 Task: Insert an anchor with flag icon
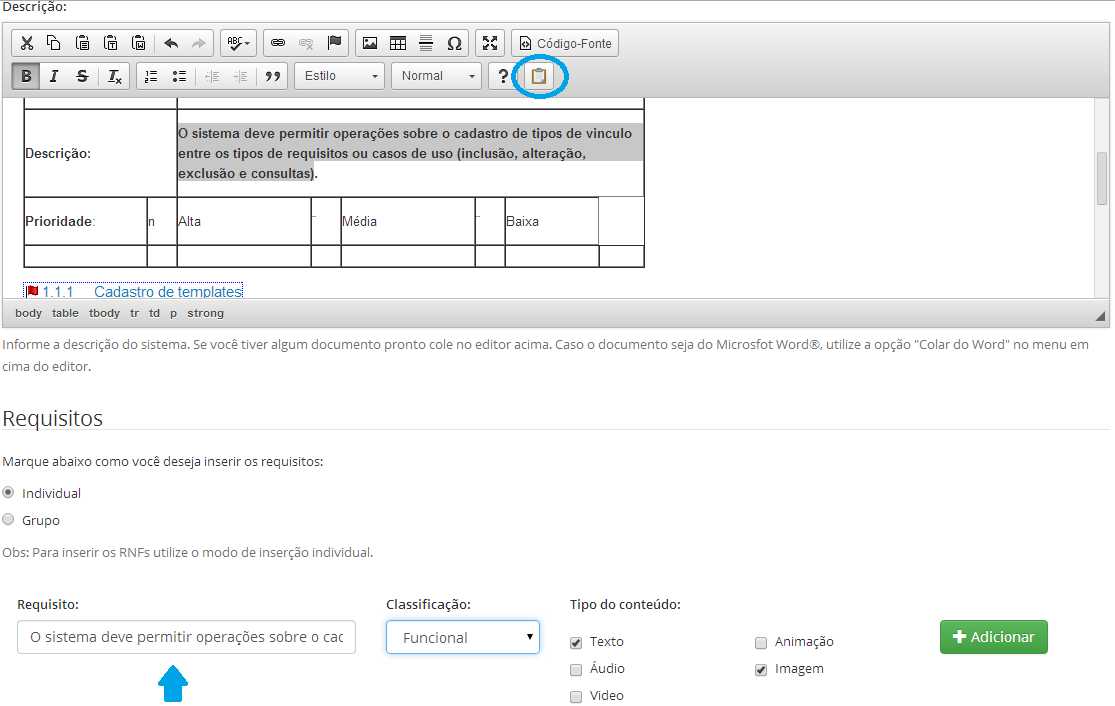334,43
